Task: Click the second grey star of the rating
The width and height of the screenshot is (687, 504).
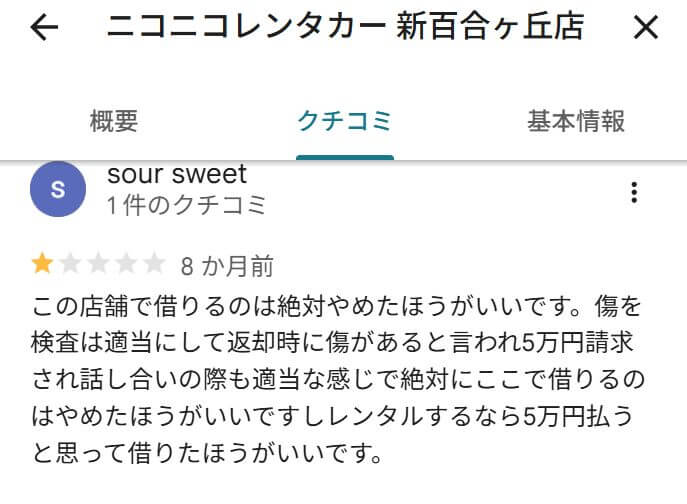Action: tap(71, 264)
